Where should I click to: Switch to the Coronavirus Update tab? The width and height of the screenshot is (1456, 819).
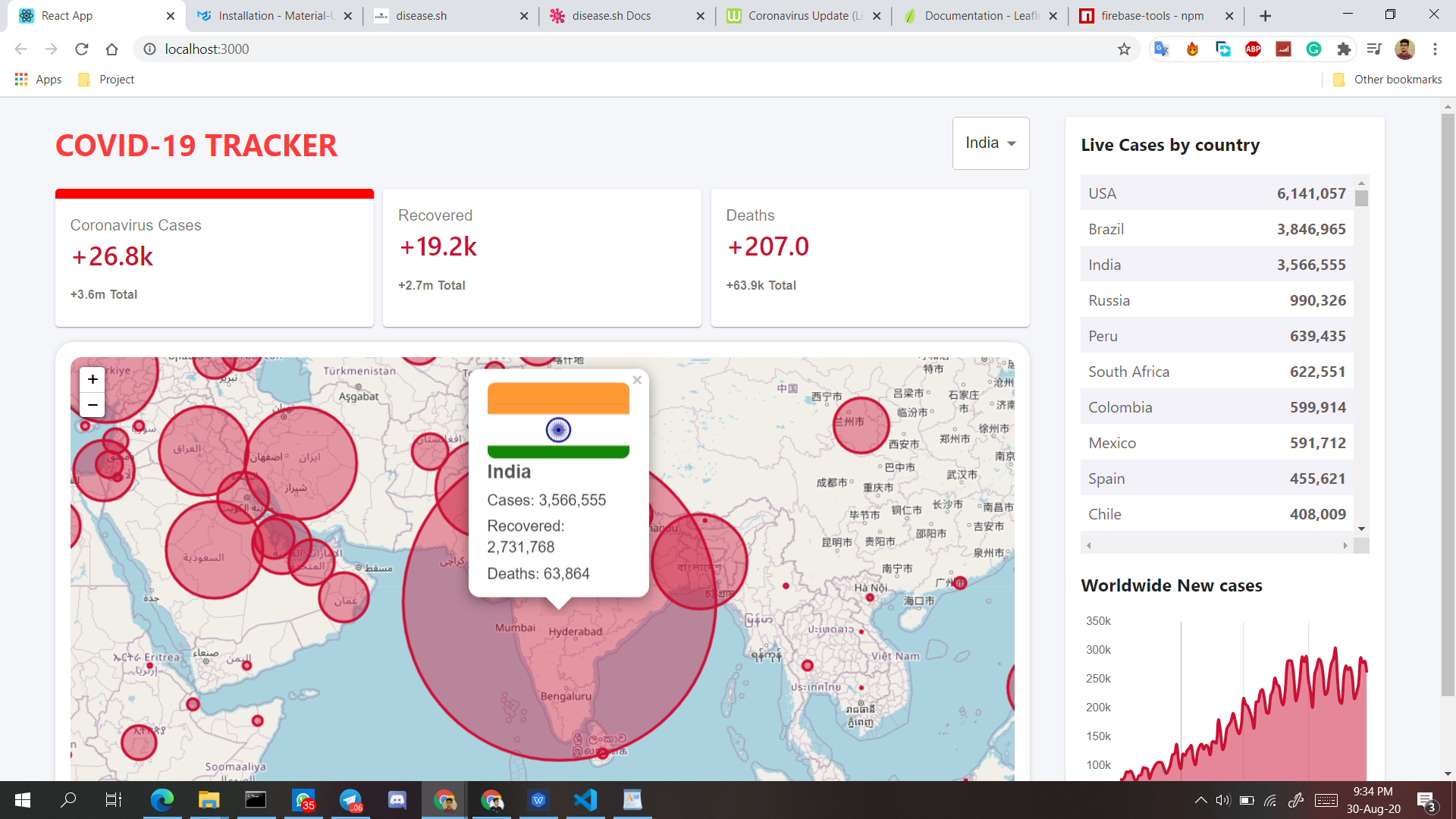coord(802,16)
